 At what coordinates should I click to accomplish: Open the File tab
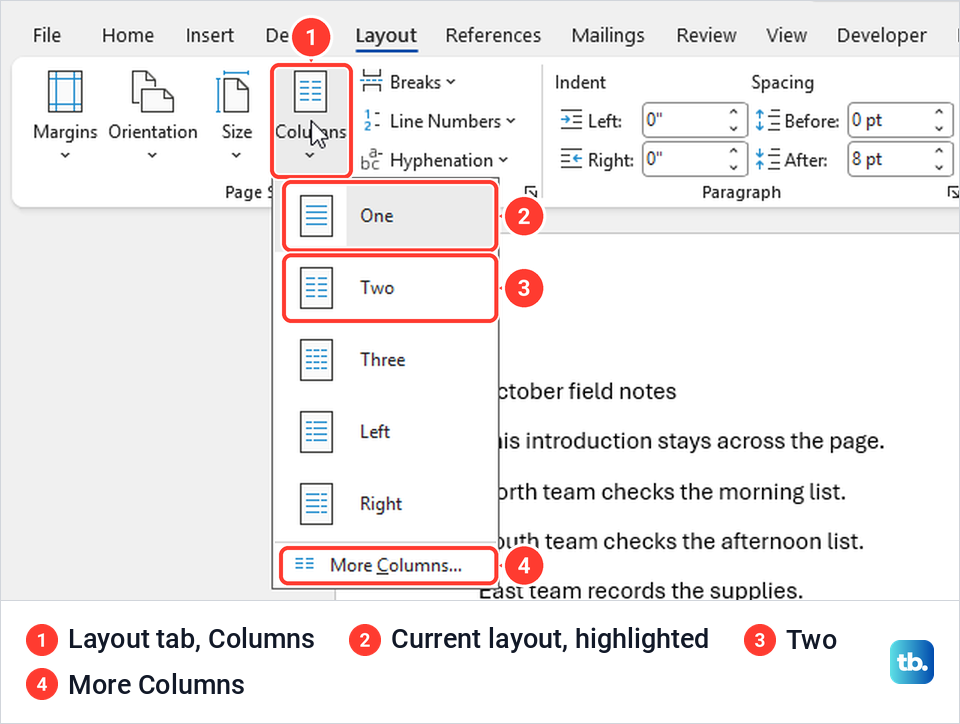click(47, 35)
